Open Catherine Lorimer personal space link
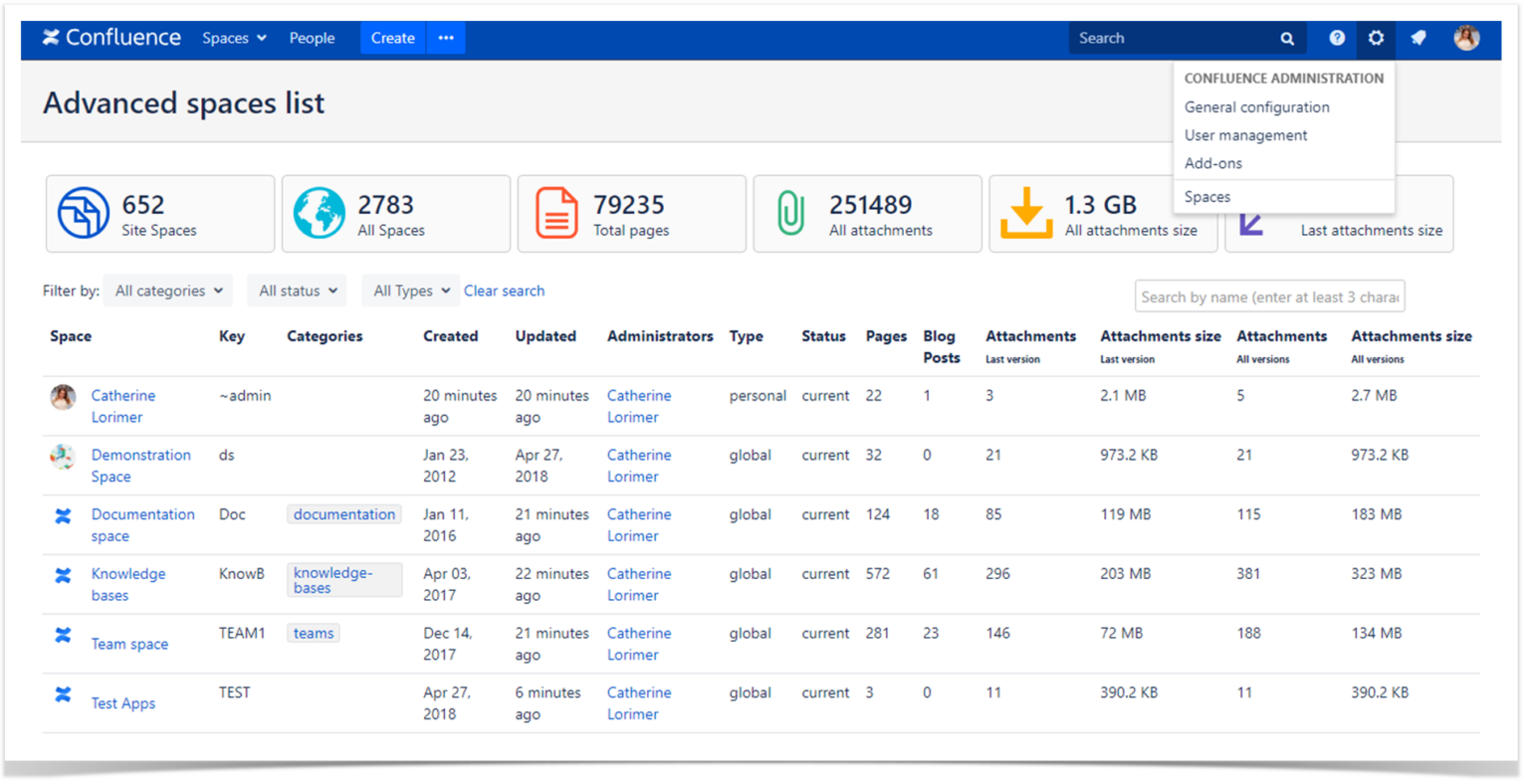 (122, 406)
